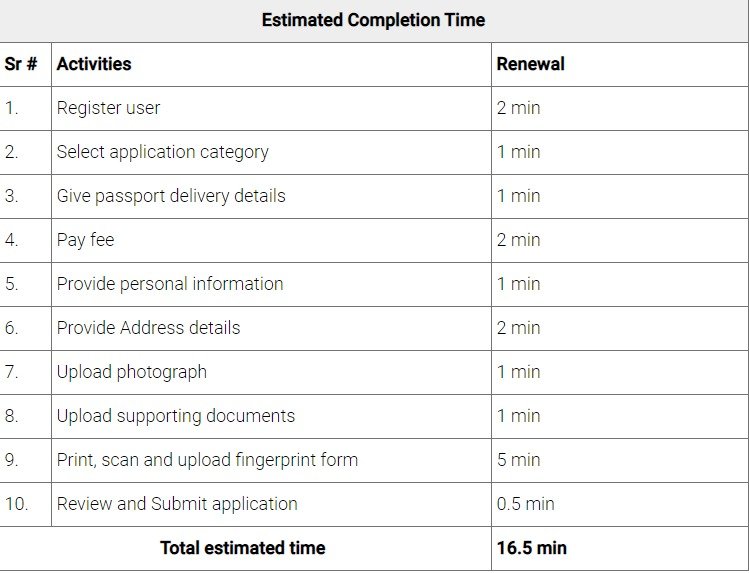
Task: Click 'Review and Submit application' cell
Action: (x=177, y=504)
